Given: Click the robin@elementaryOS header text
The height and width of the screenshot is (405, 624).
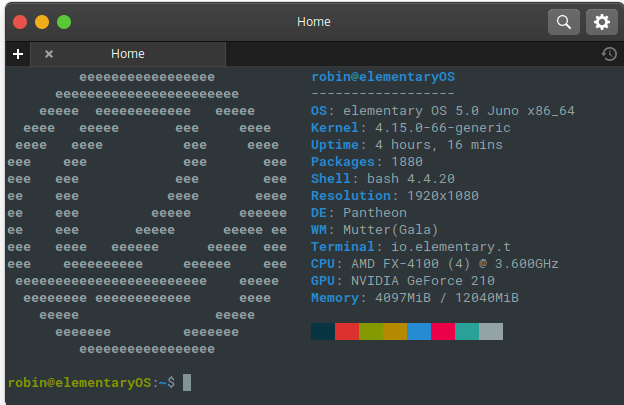Looking at the screenshot, I should [x=383, y=76].
